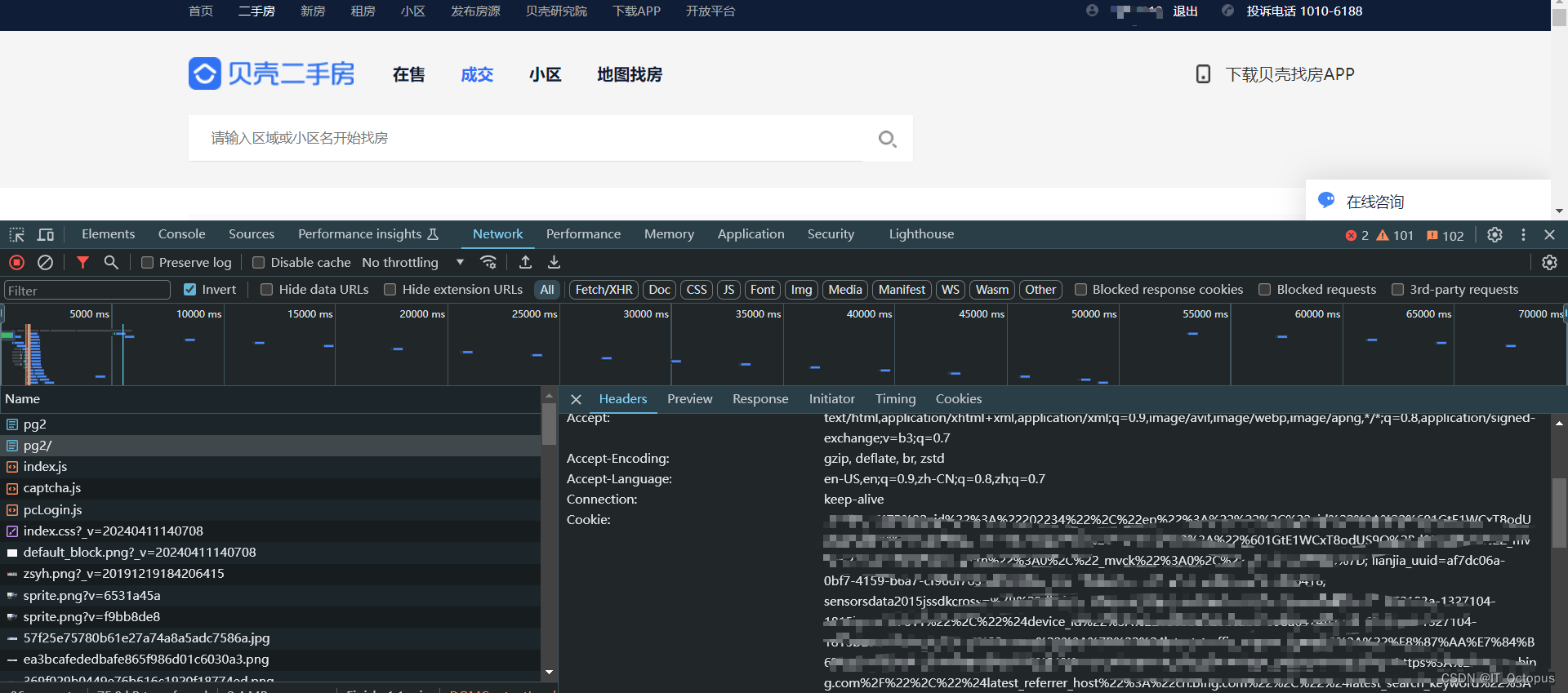Screen dimensions: 1568x693
Task: Show the 2 errors count
Action: pos(1357,235)
